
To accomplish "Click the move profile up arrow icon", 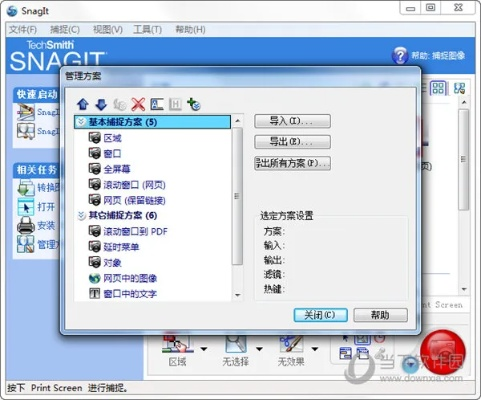I will click(83, 104).
